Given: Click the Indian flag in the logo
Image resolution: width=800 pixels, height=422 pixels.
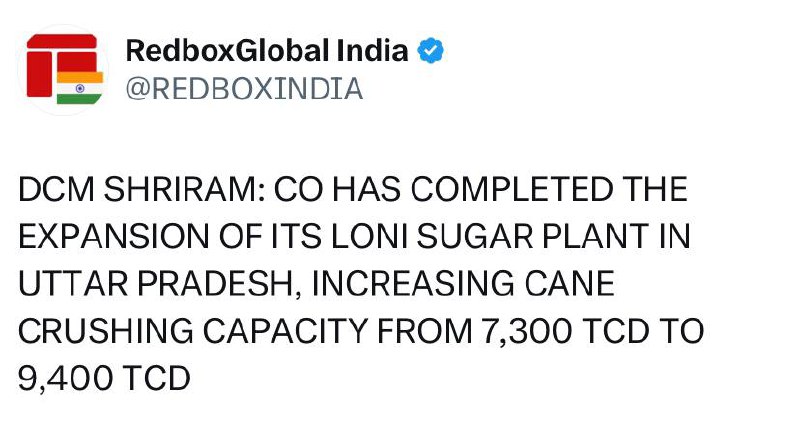Looking at the screenshot, I should tap(80, 88).
